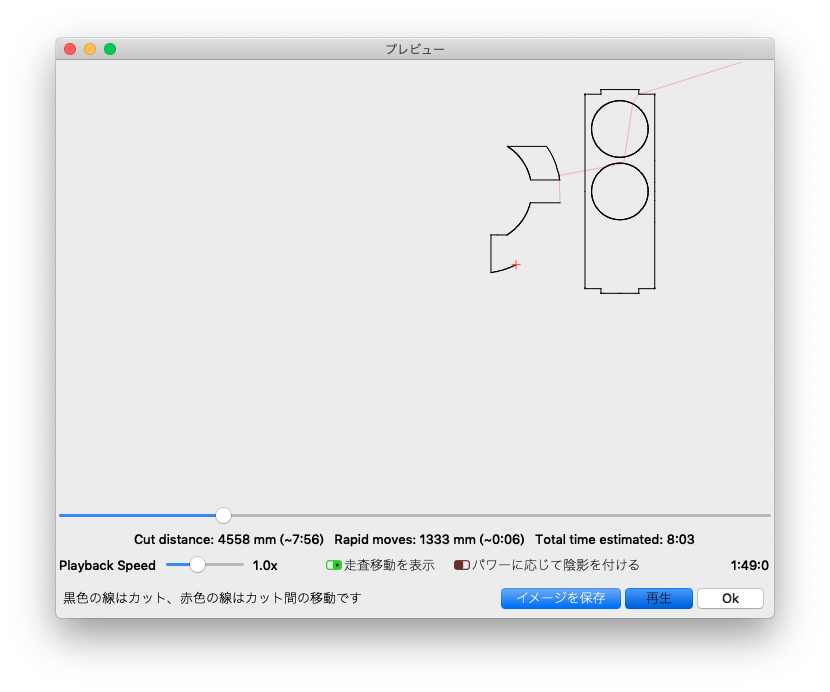Image resolution: width=830 pixels, height=692 pixels.
Task: Click the yellow minimize window button
Action: tap(90, 49)
